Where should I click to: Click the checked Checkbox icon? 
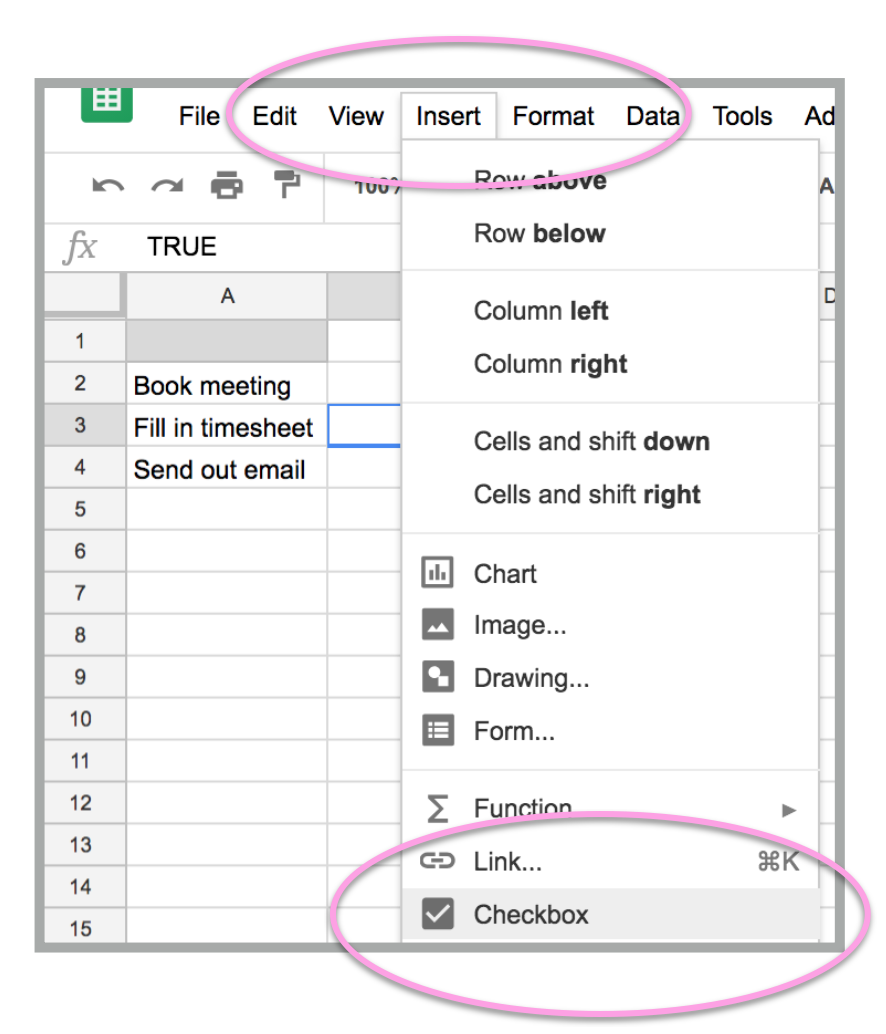point(440,913)
